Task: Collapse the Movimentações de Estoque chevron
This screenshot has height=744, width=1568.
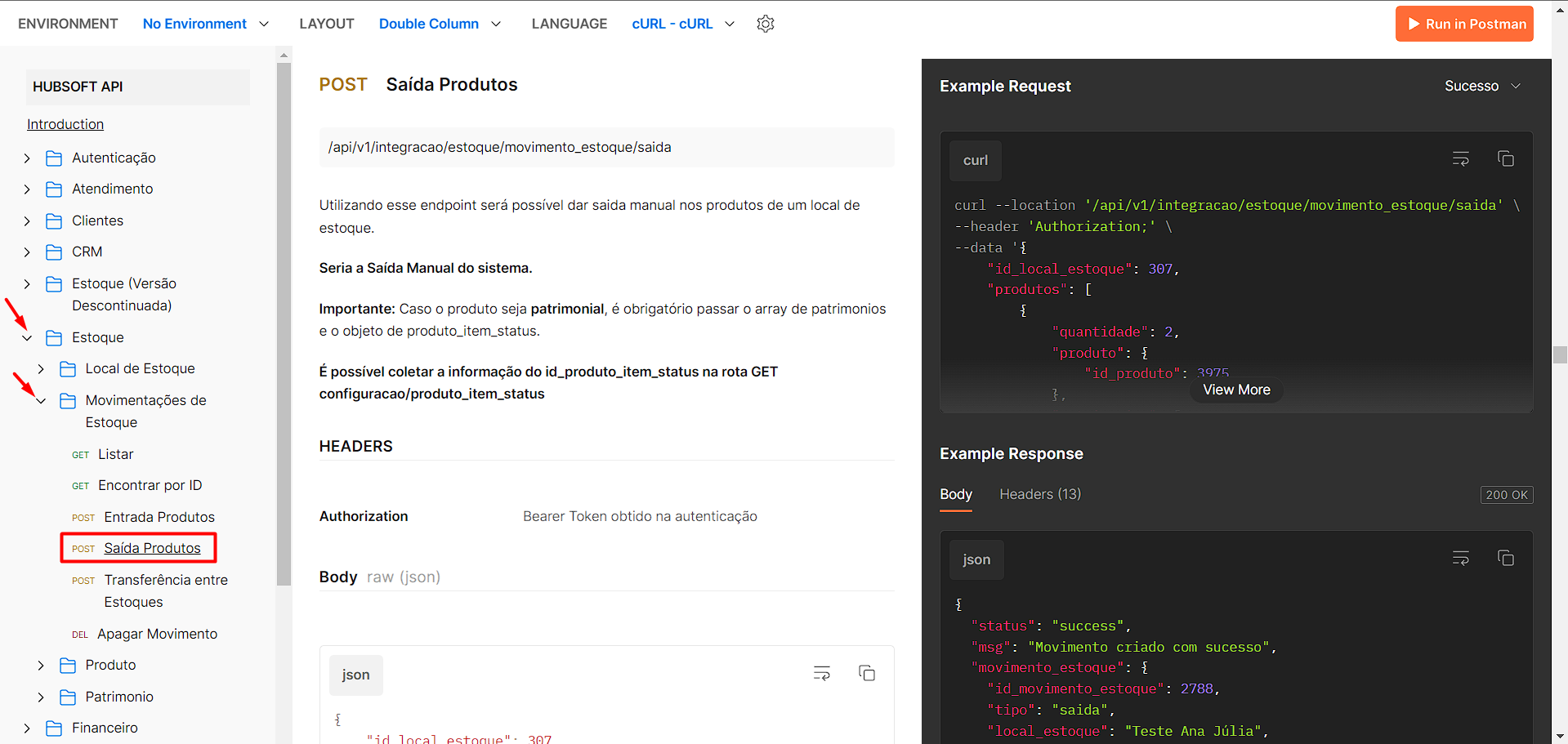Action: tap(41, 401)
